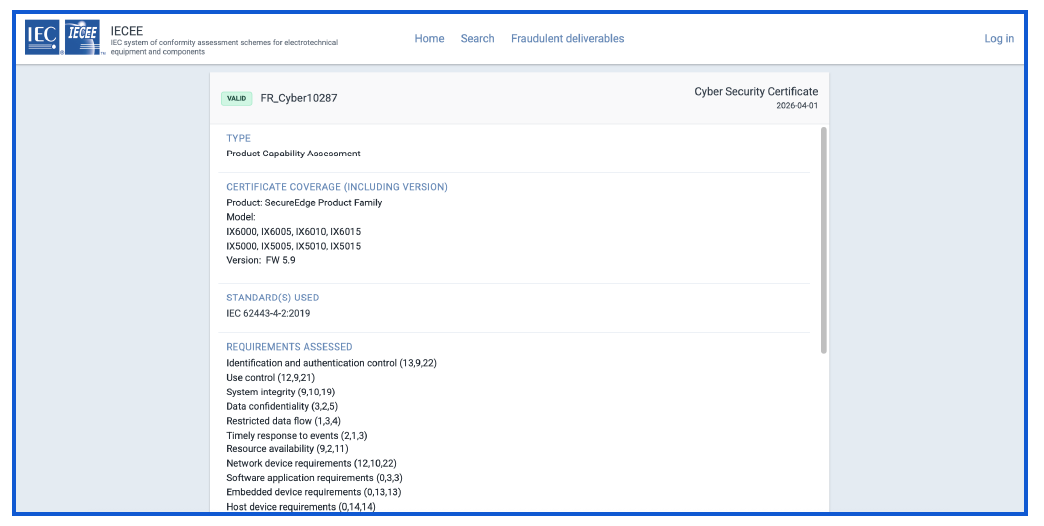This screenshot has width=1044, height=526.
Task: Click the Resource availability row
Action: [x=287, y=449]
